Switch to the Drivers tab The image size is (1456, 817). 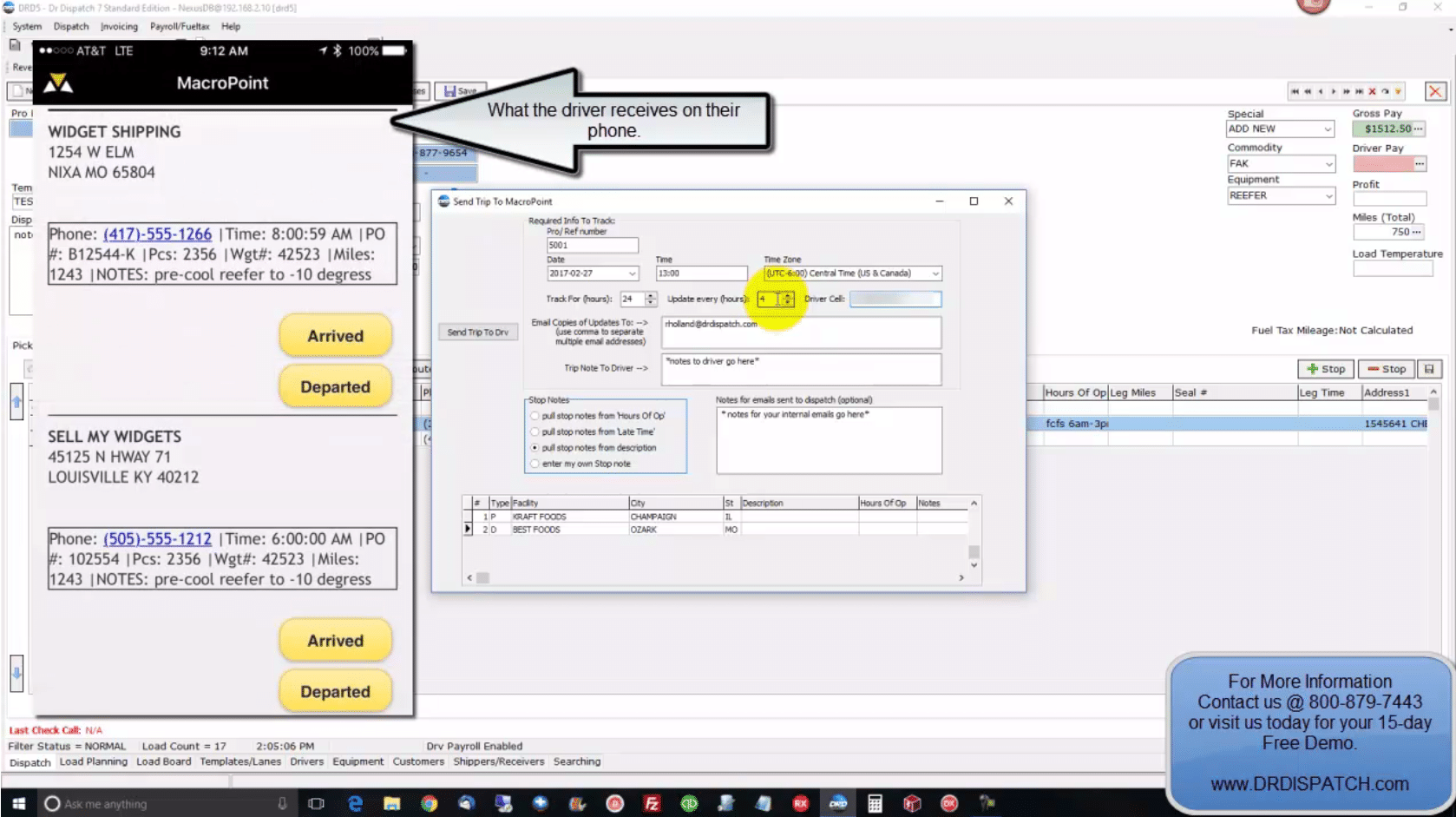[306, 761]
